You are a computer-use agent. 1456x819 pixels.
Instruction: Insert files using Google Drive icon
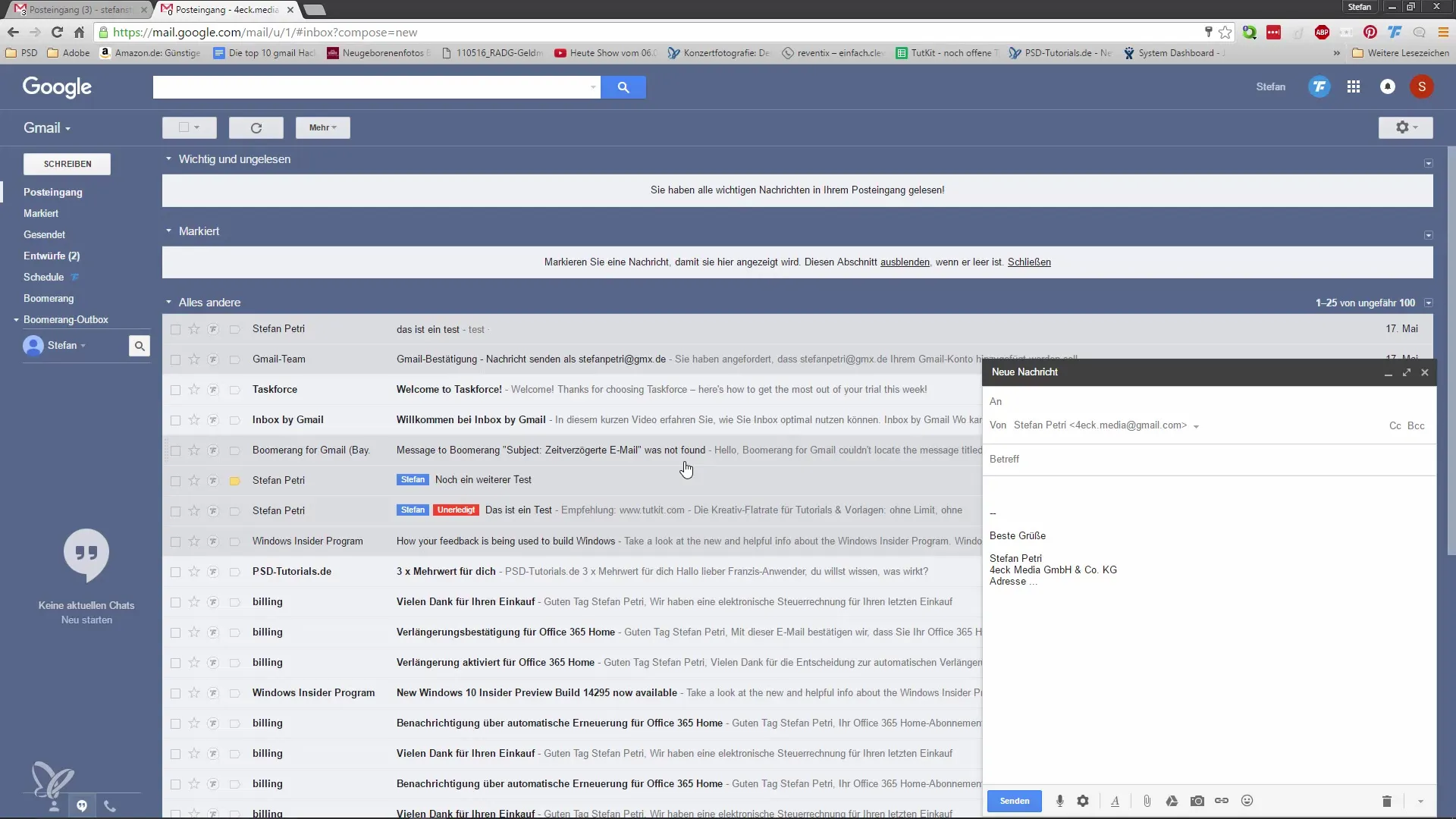[x=1172, y=801]
